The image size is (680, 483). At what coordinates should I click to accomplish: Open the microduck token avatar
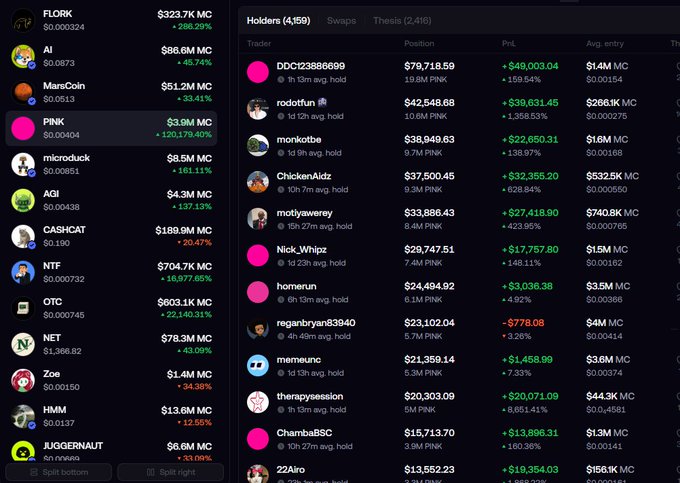pos(23,164)
